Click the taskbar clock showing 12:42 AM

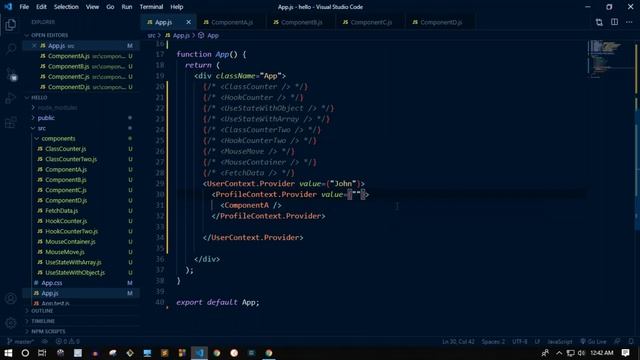pyautogui.click(x=602, y=353)
